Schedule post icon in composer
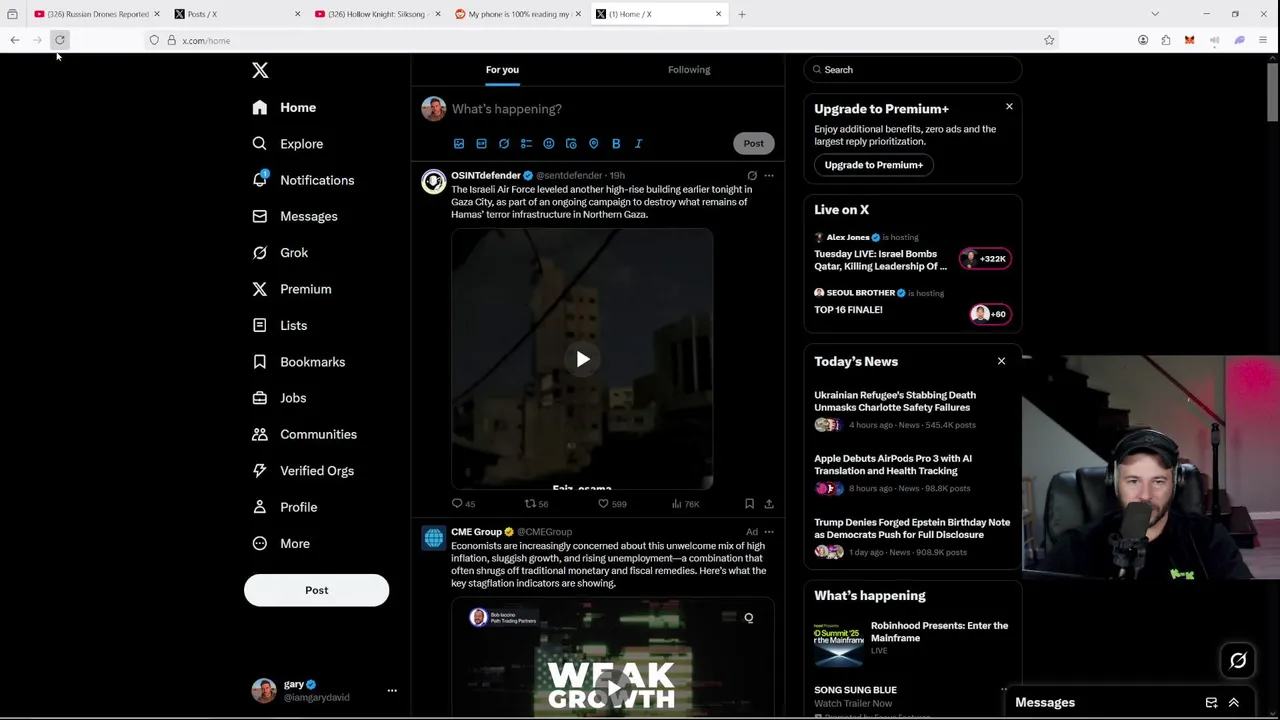 (x=571, y=144)
